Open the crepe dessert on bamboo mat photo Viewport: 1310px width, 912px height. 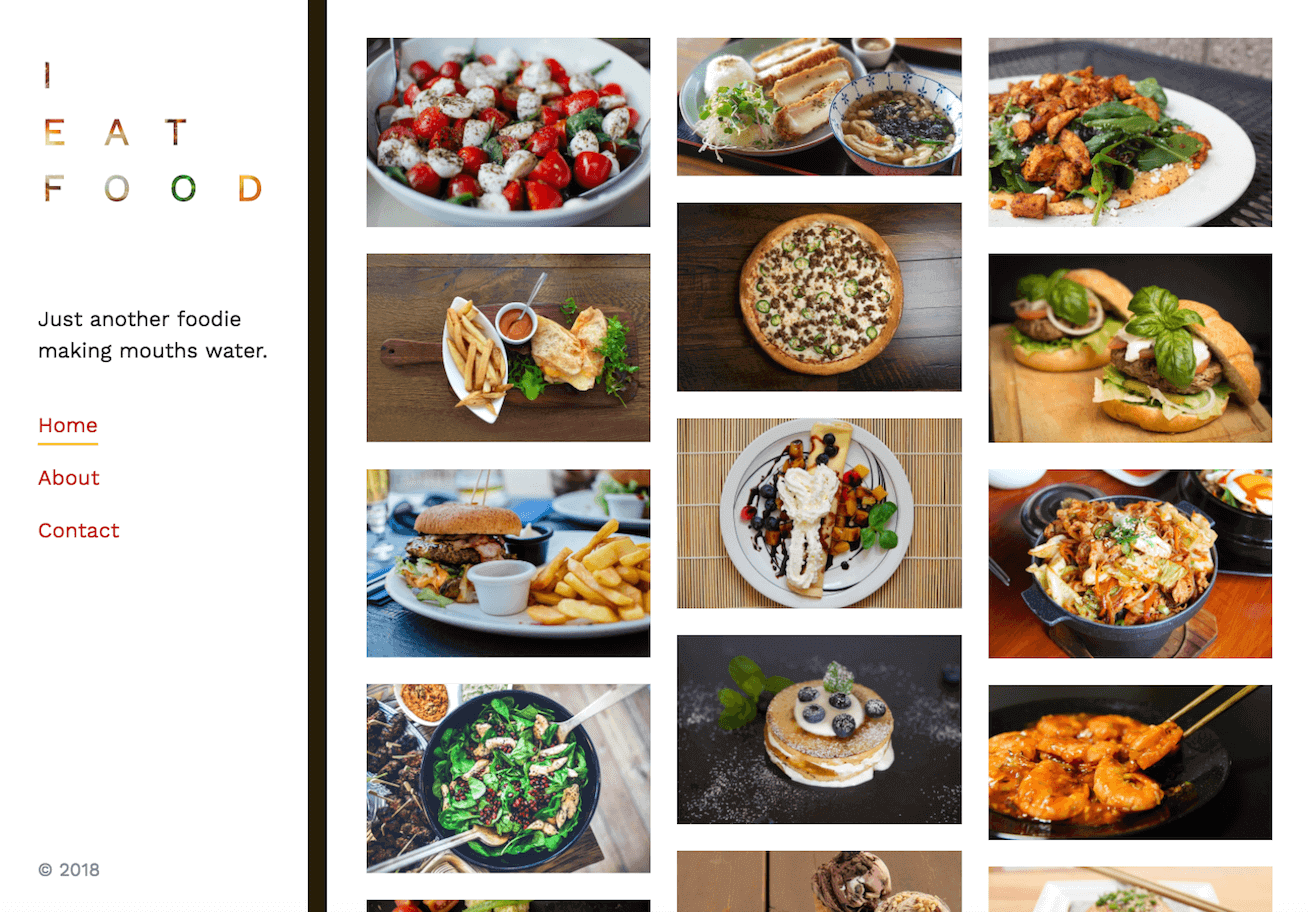(x=819, y=513)
